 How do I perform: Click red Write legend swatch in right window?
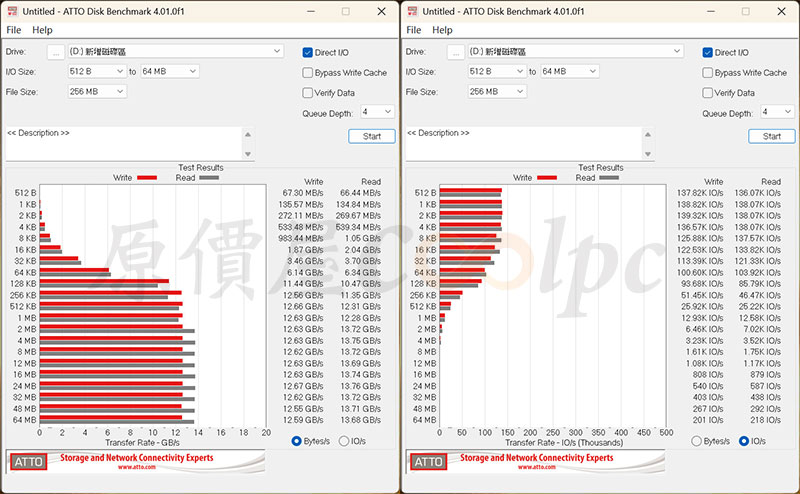(547, 178)
